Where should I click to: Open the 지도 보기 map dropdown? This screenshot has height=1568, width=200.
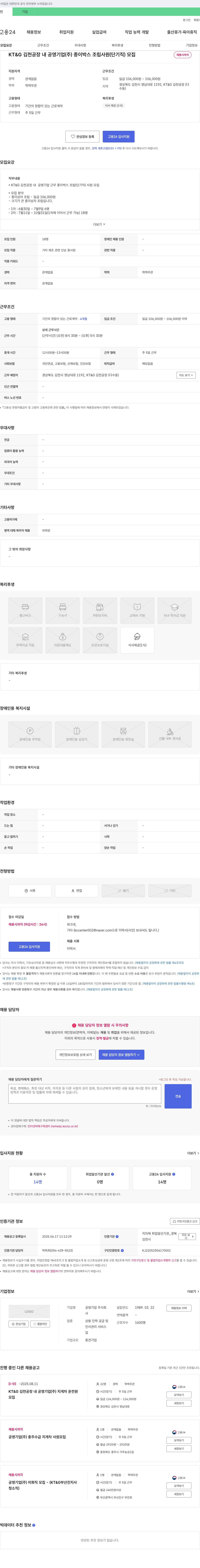pos(186,376)
